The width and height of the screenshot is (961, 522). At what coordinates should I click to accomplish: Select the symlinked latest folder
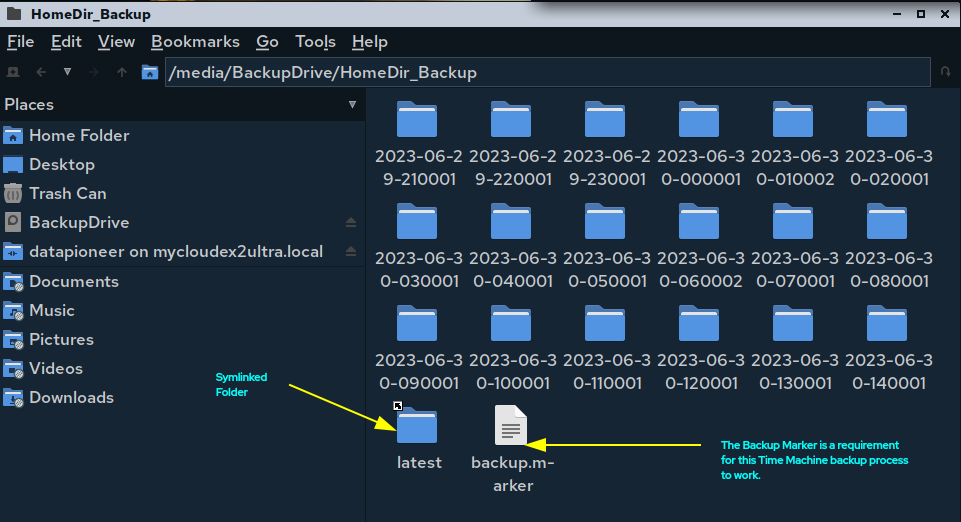coord(418,438)
